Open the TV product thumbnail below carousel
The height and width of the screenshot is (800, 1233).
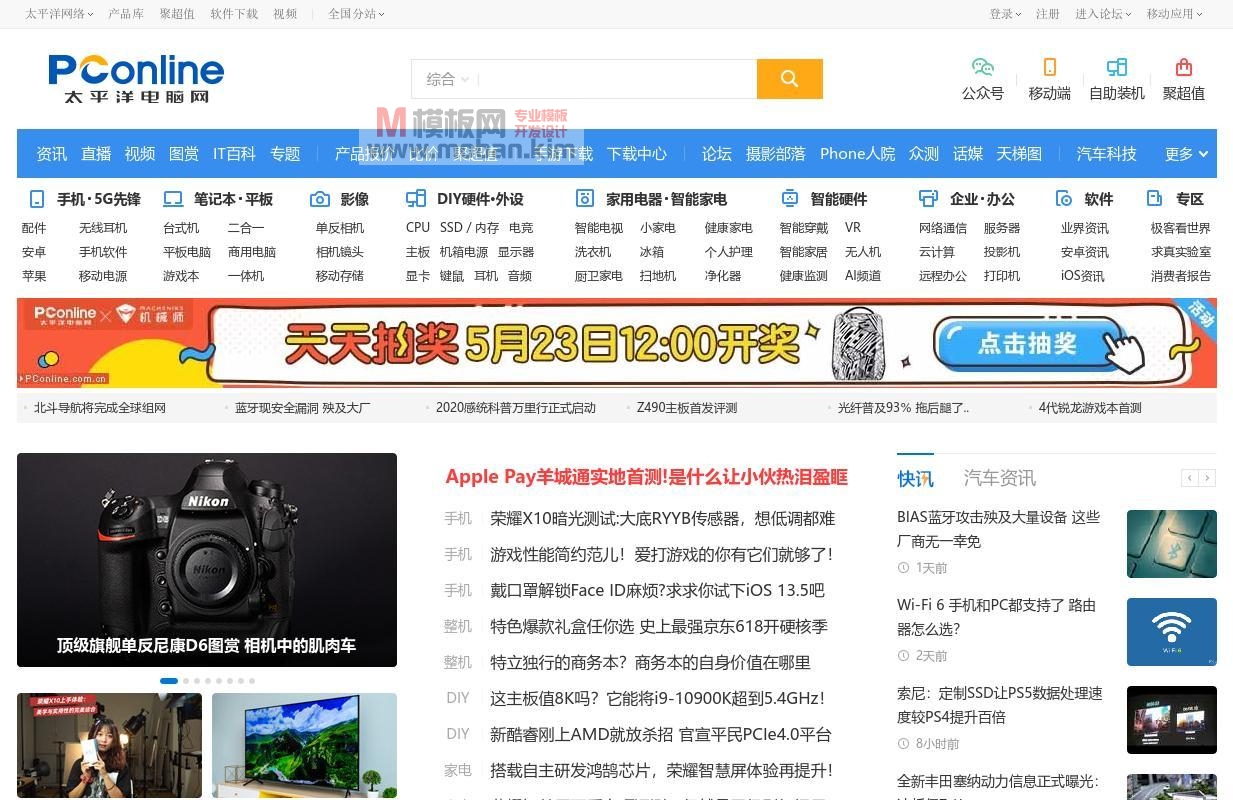(x=304, y=745)
